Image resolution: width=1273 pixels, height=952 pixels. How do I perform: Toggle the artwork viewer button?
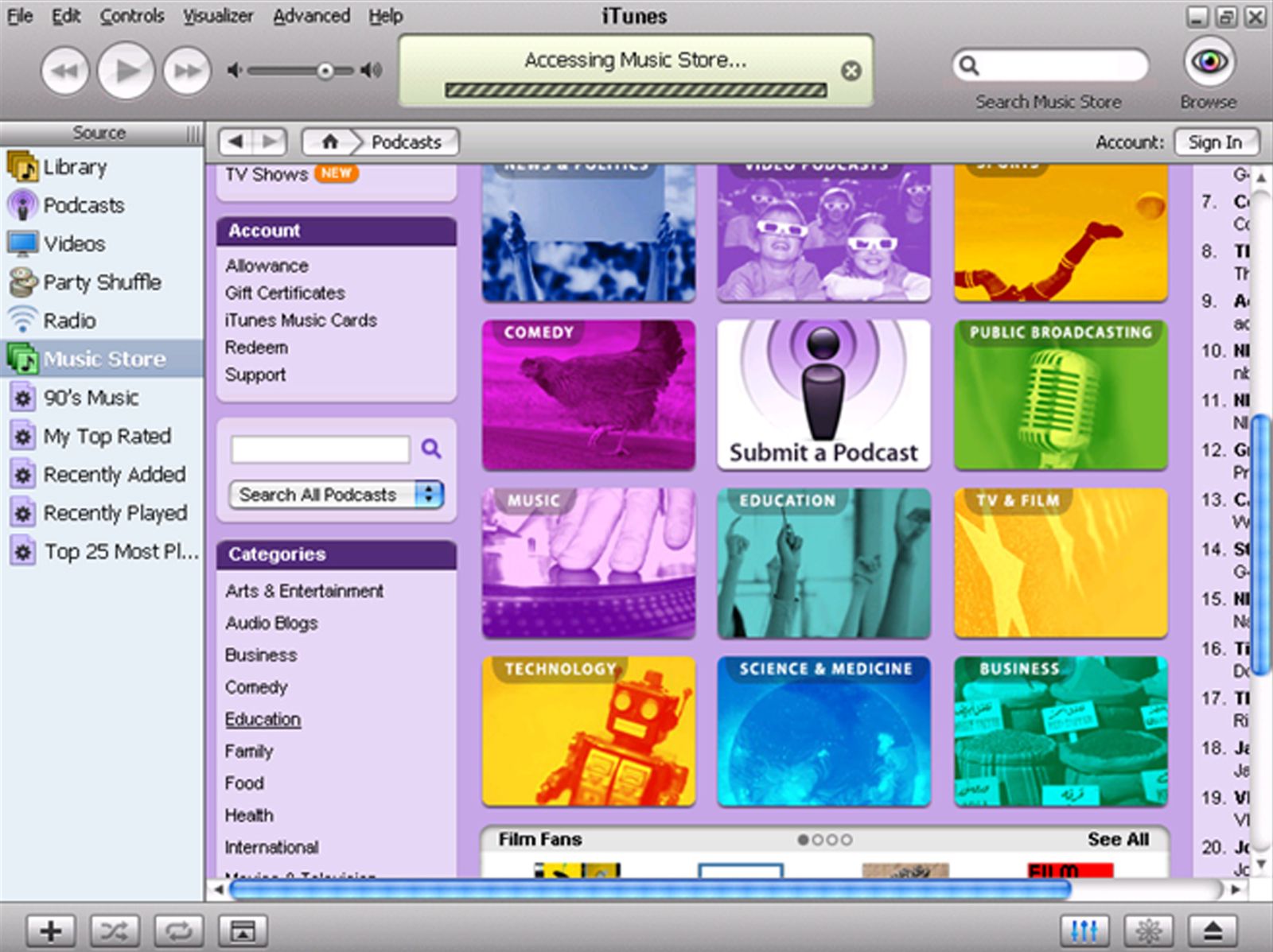pos(243,930)
